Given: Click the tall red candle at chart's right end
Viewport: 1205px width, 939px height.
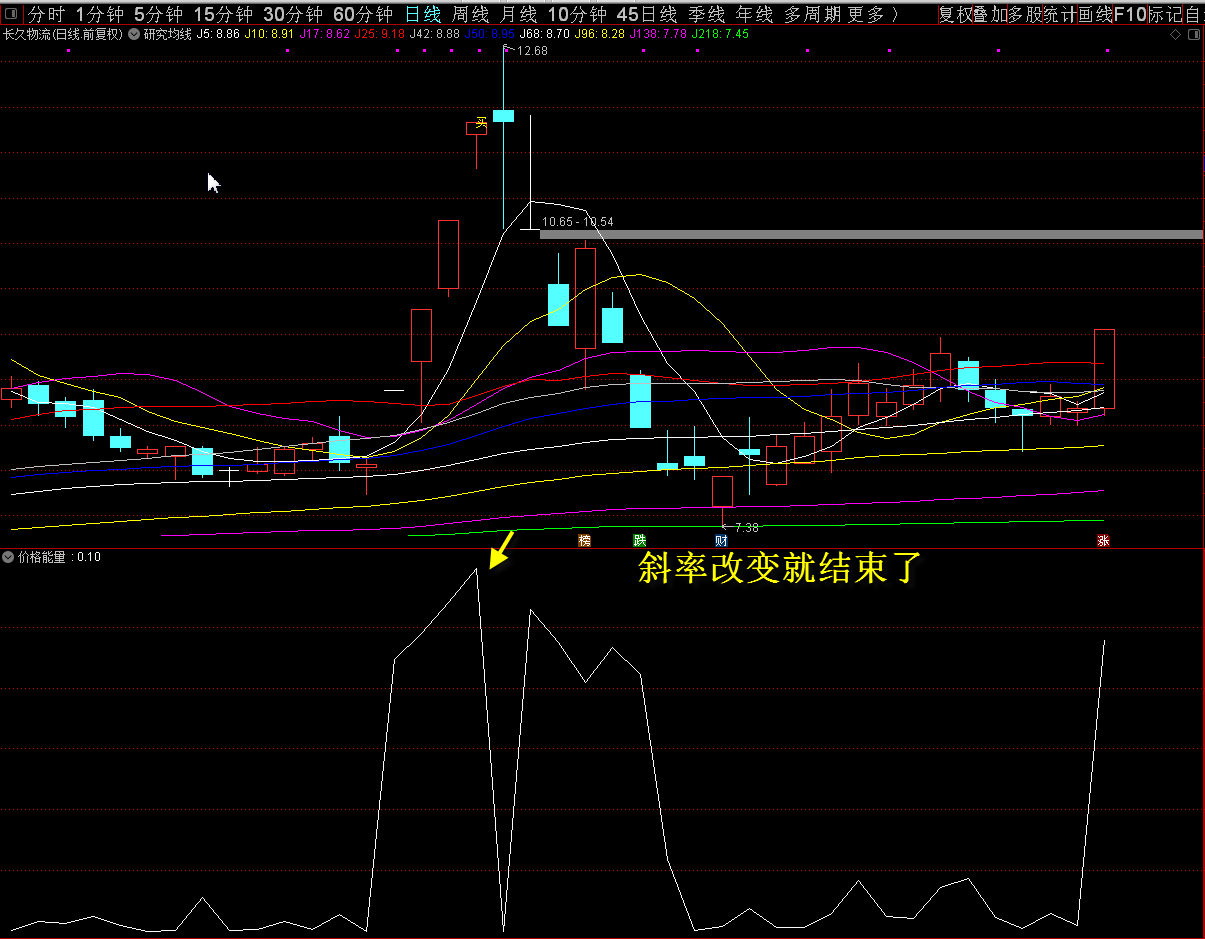Looking at the screenshot, I should [x=1104, y=368].
